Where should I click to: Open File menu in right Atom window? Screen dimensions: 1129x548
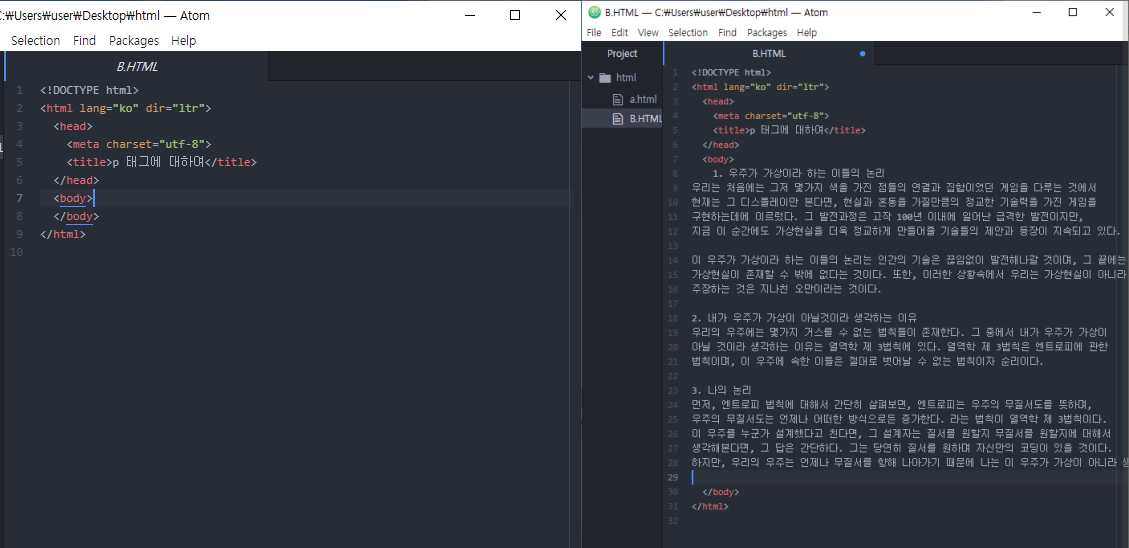[594, 32]
